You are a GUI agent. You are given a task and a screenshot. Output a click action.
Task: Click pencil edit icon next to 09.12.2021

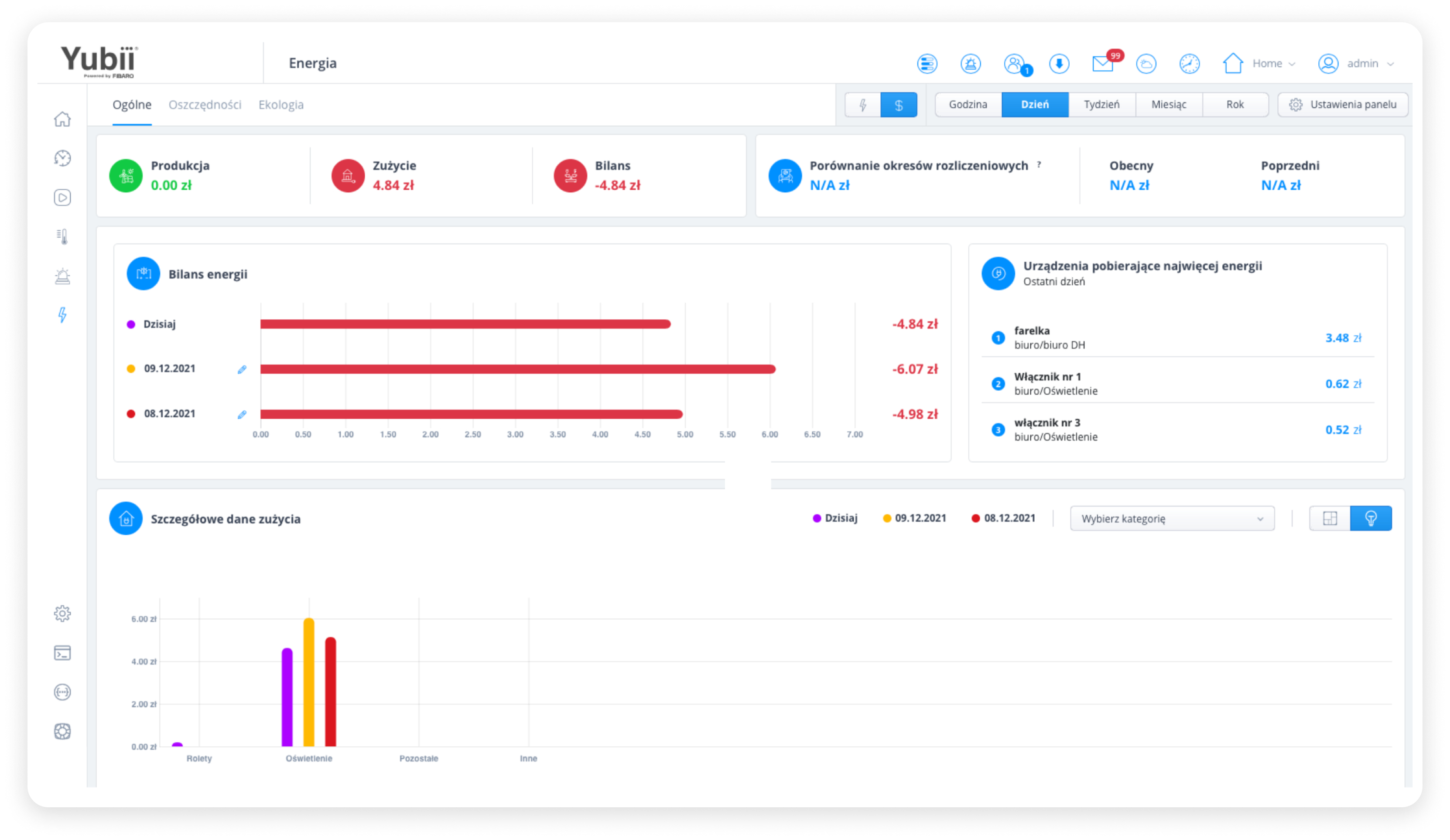coord(242,369)
